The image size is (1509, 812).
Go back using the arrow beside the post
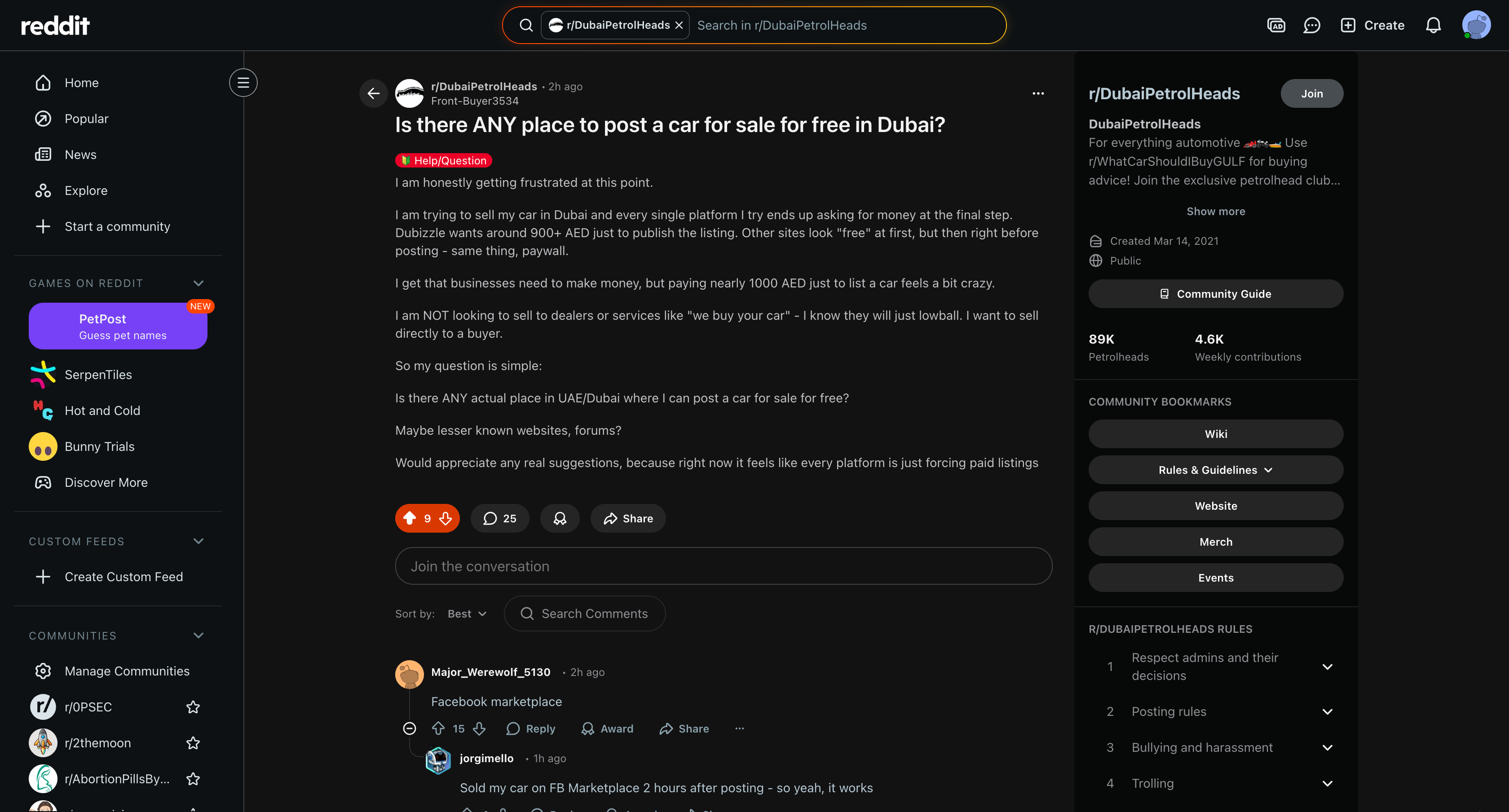[x=373, y=93]
